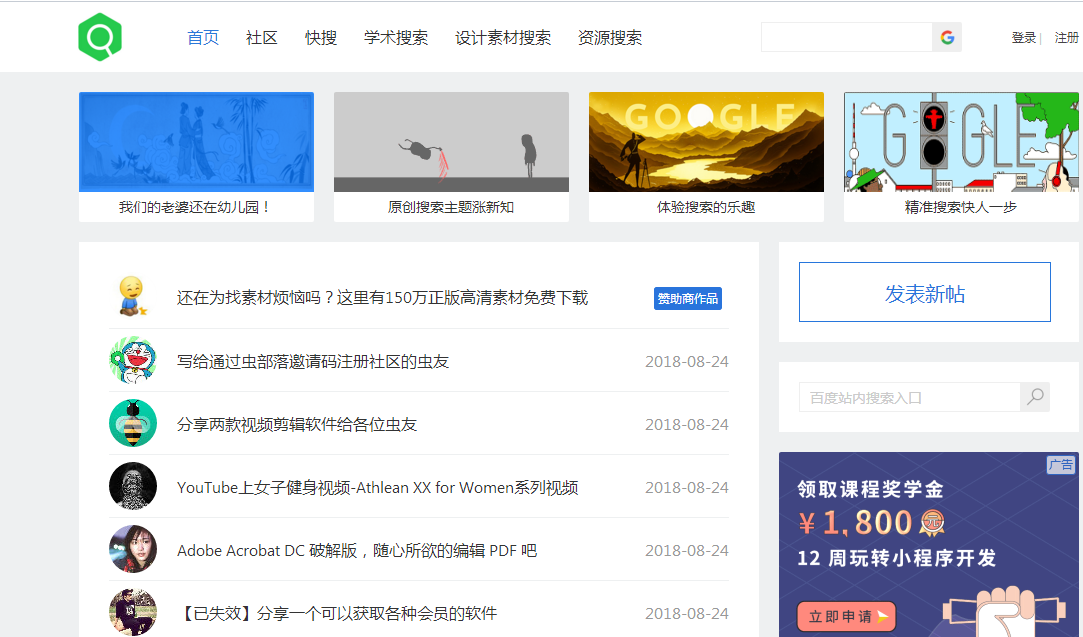The width and height of the screenshot is (1083, 637).
Task: Open post 写给通过虫部落邀请码注册社区的虫友
Action: (313, 361)
